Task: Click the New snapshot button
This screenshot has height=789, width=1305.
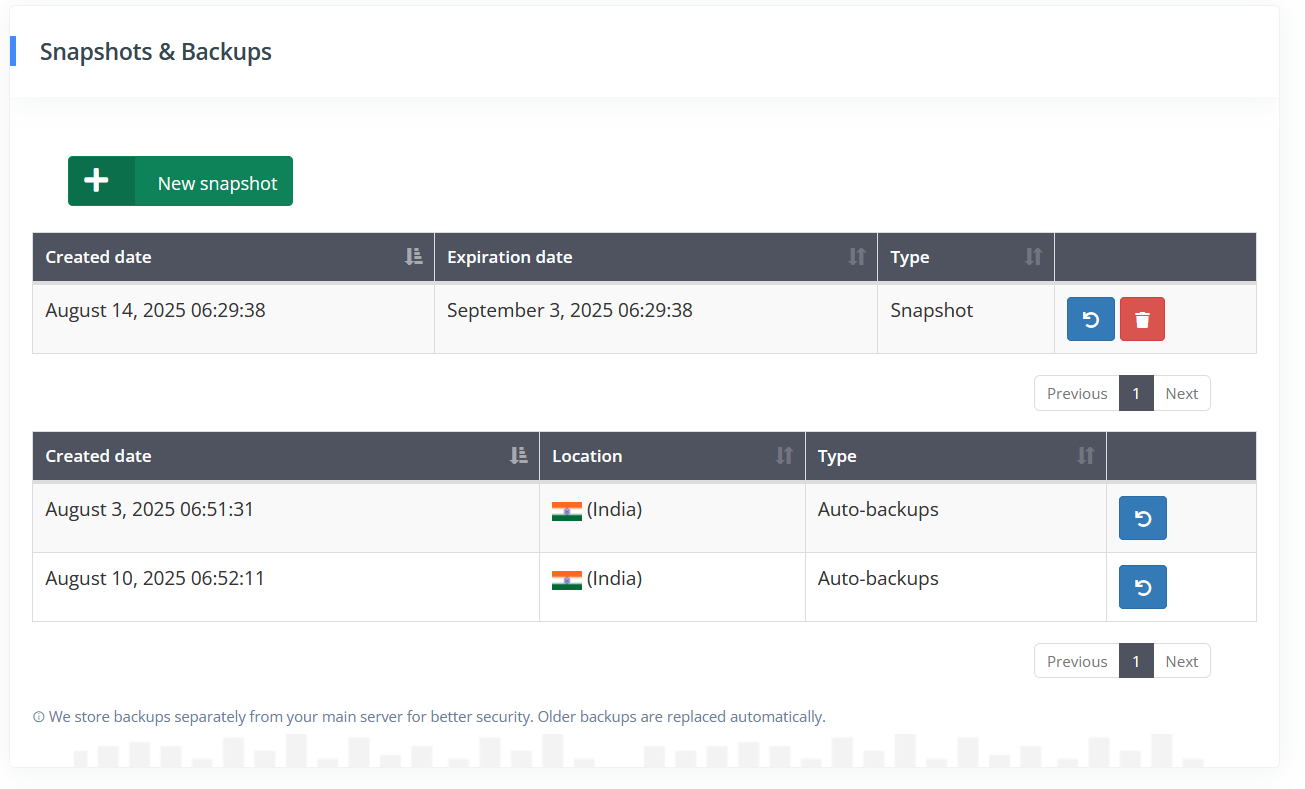Action: click(180, 181)
